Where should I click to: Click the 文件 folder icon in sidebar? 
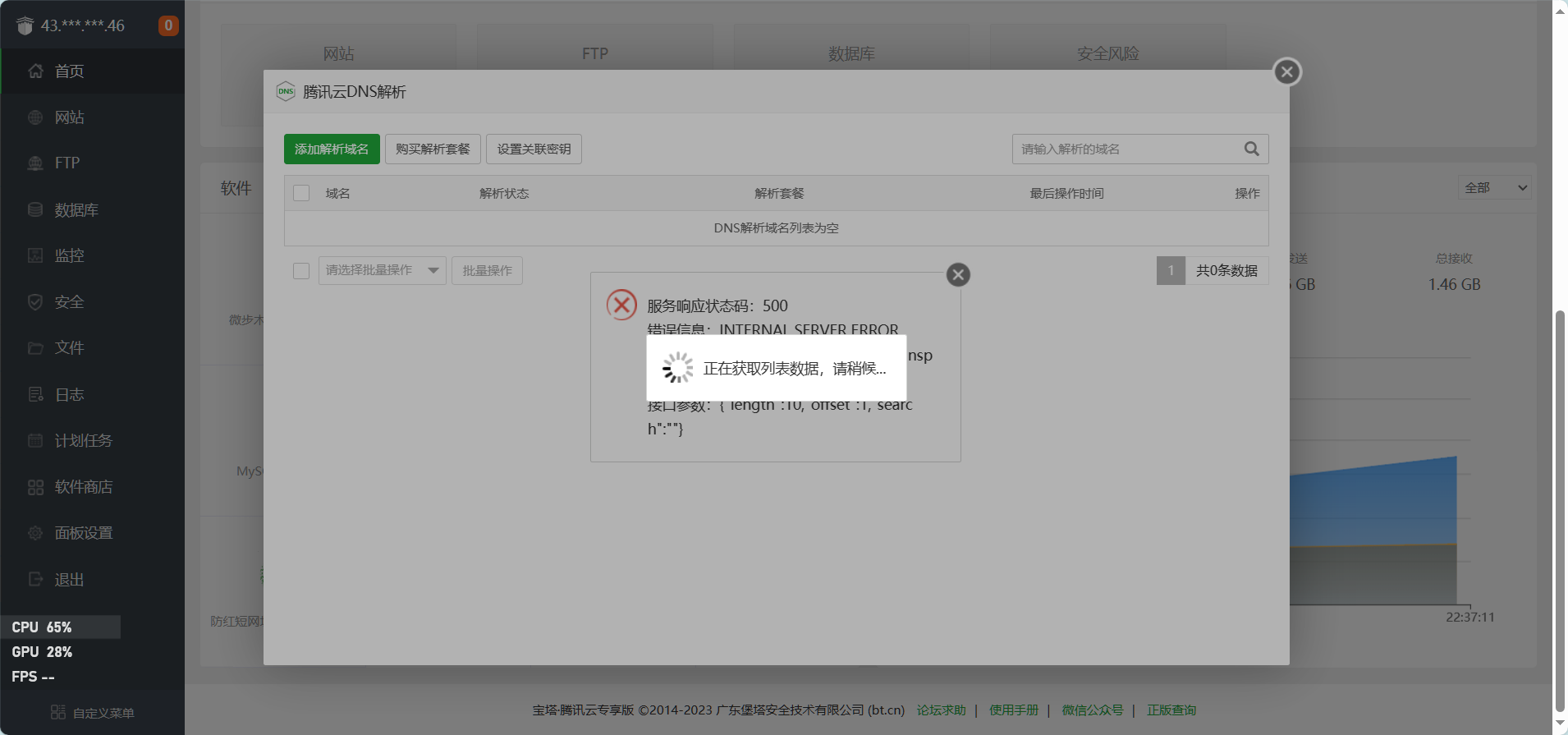click(x=35, y=348)
